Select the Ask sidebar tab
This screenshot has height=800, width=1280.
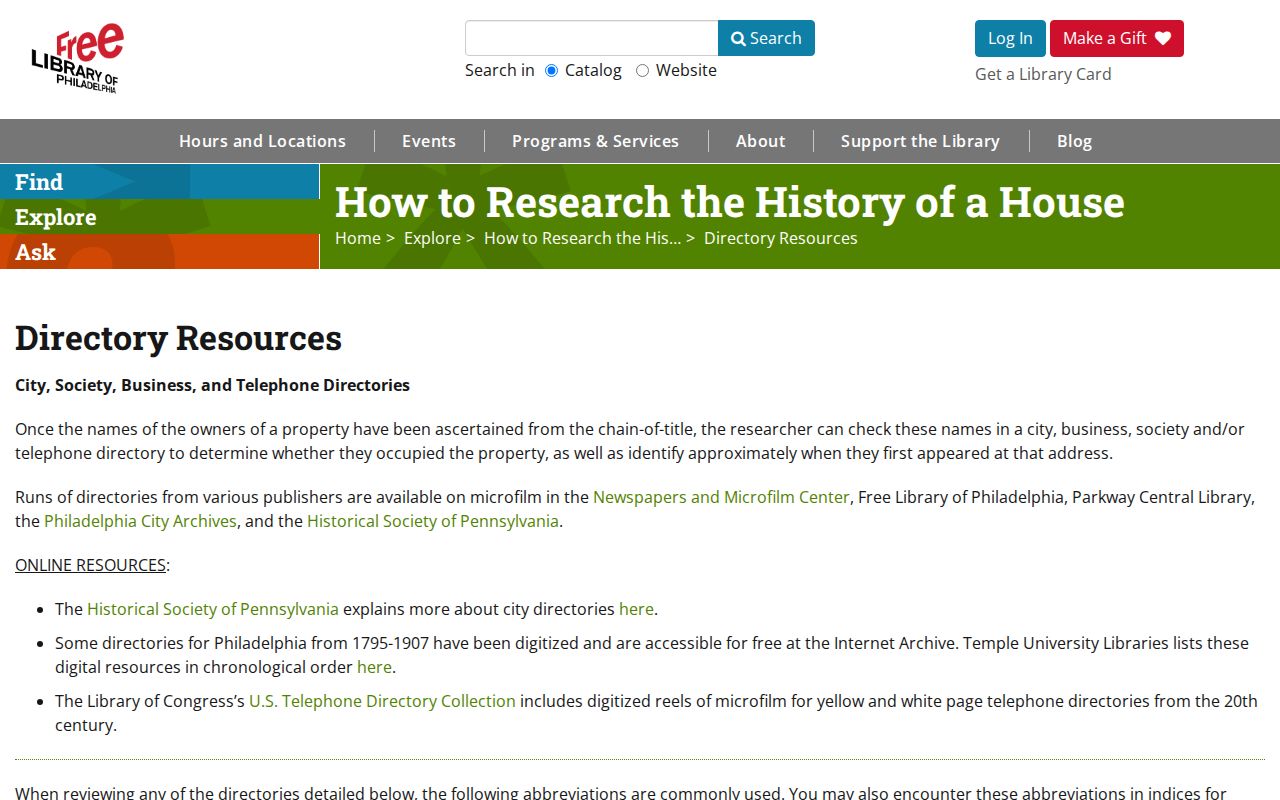(160, 251)
